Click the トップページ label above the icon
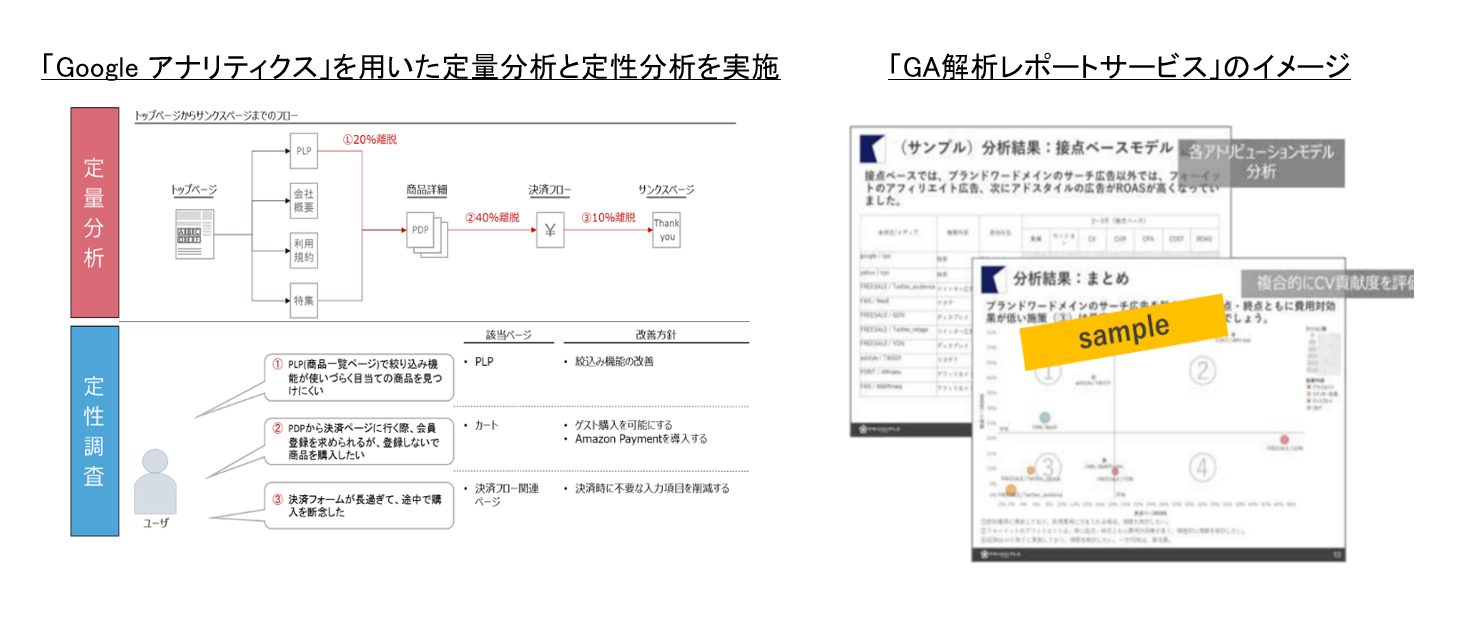Screen dimensions: 1469x628 [194, 189]
